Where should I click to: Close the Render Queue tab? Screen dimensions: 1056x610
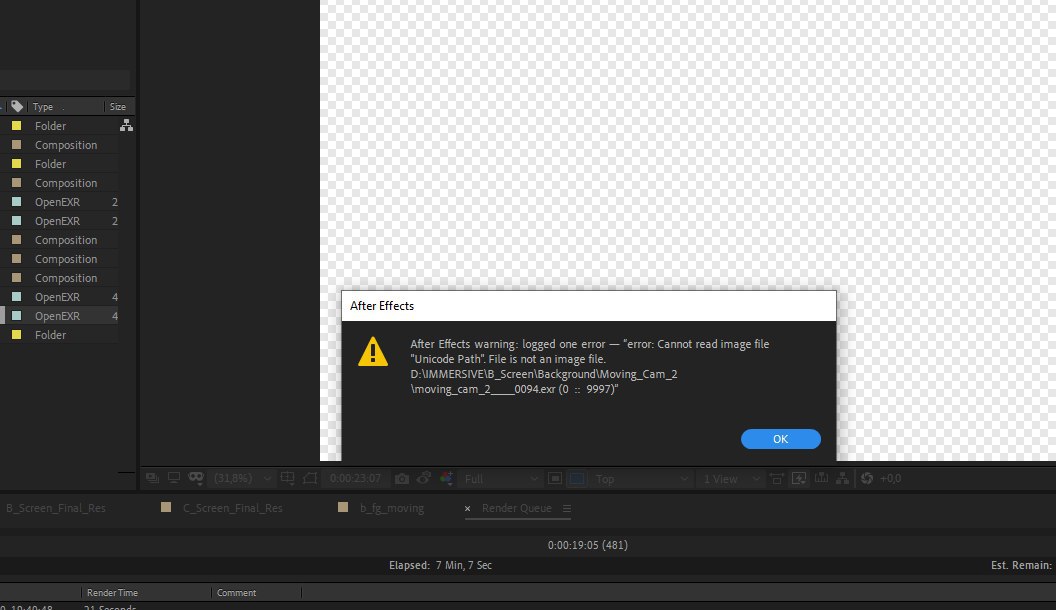467,508
